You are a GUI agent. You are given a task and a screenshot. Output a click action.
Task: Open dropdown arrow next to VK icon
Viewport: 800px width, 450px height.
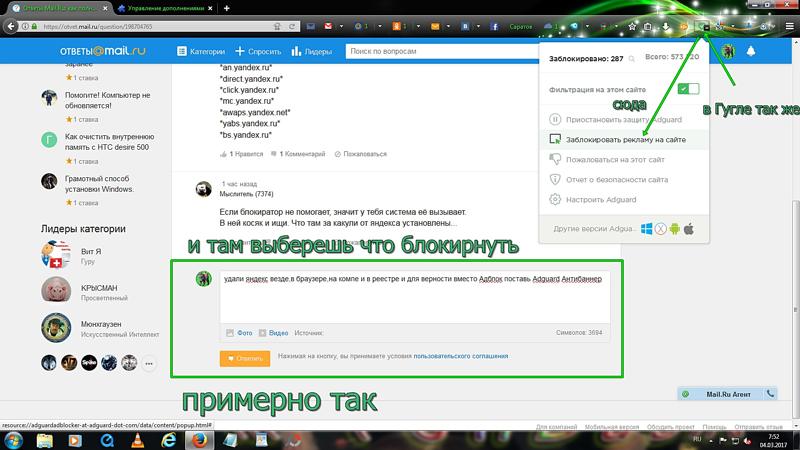coord(478,27)
